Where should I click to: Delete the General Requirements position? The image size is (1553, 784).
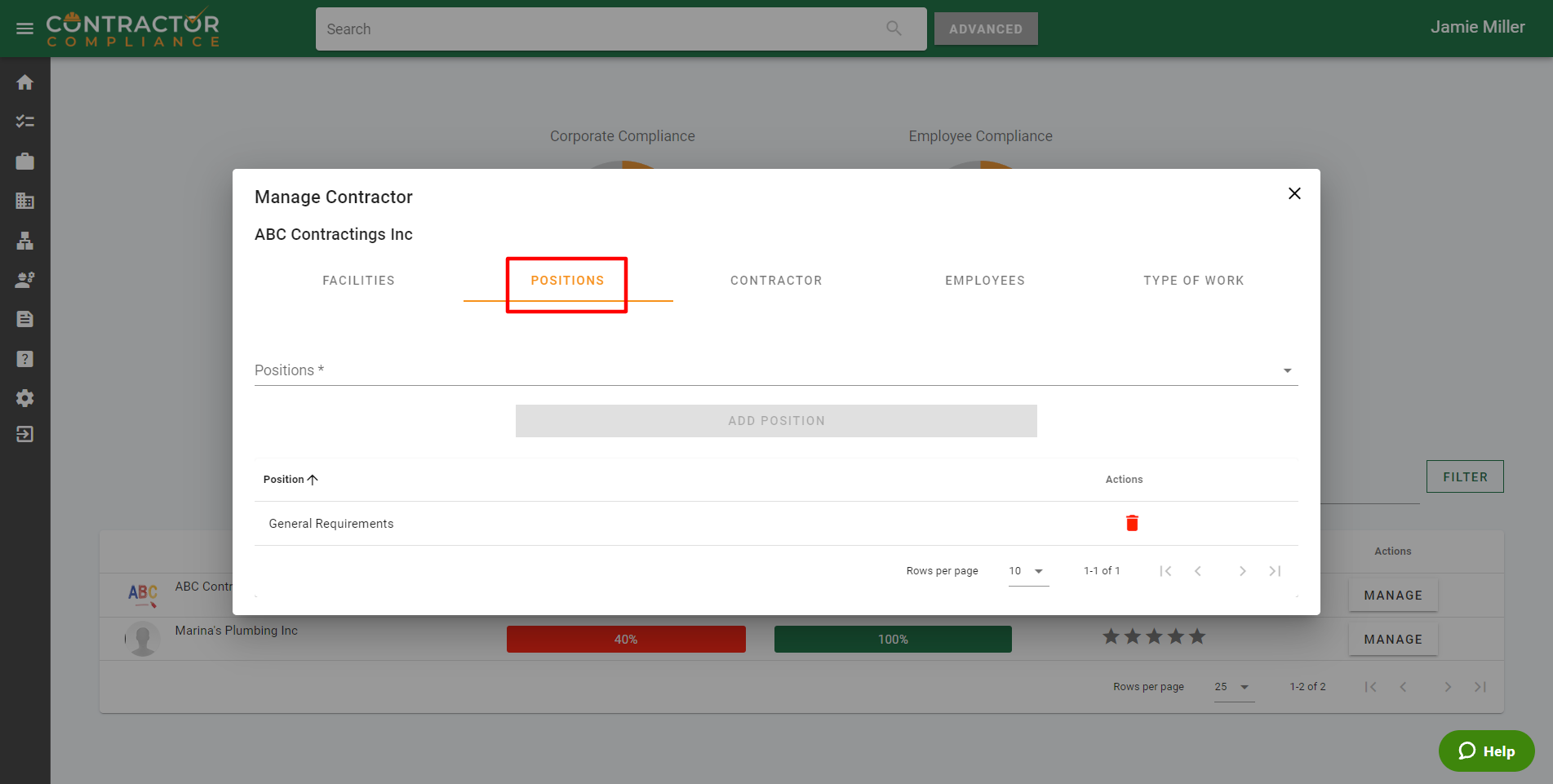(x=1131, y=523)
